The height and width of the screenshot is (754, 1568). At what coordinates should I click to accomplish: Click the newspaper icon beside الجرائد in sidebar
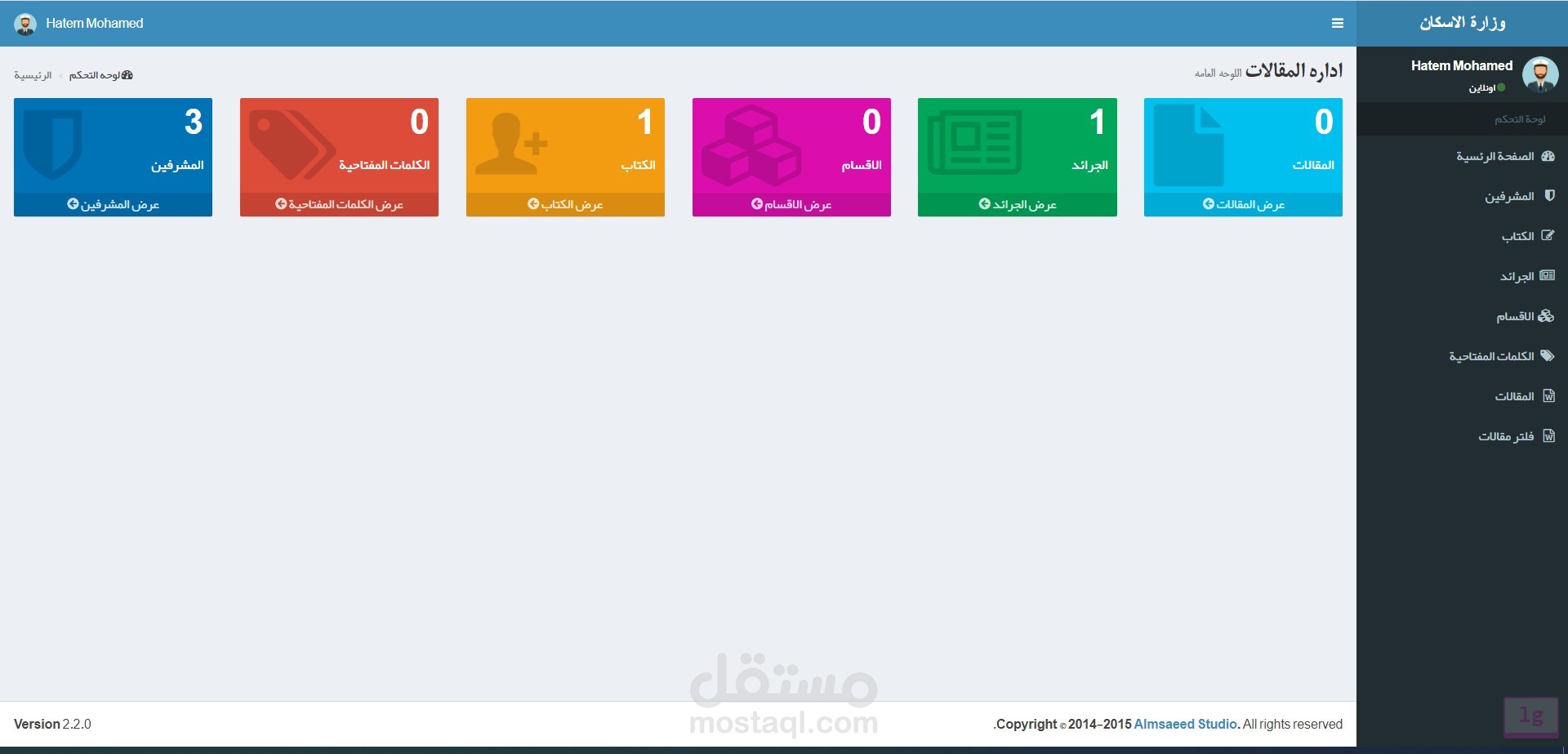(1548, 276)
